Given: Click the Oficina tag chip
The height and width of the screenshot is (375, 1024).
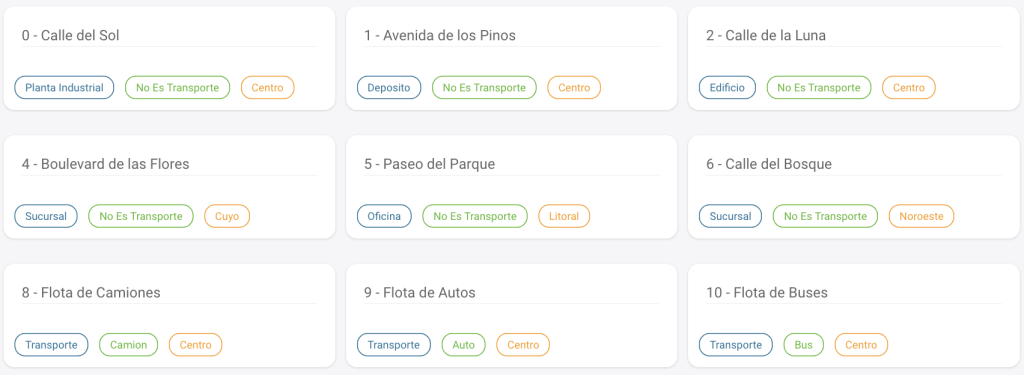Looking at the screenshot, I should (384, 216).
